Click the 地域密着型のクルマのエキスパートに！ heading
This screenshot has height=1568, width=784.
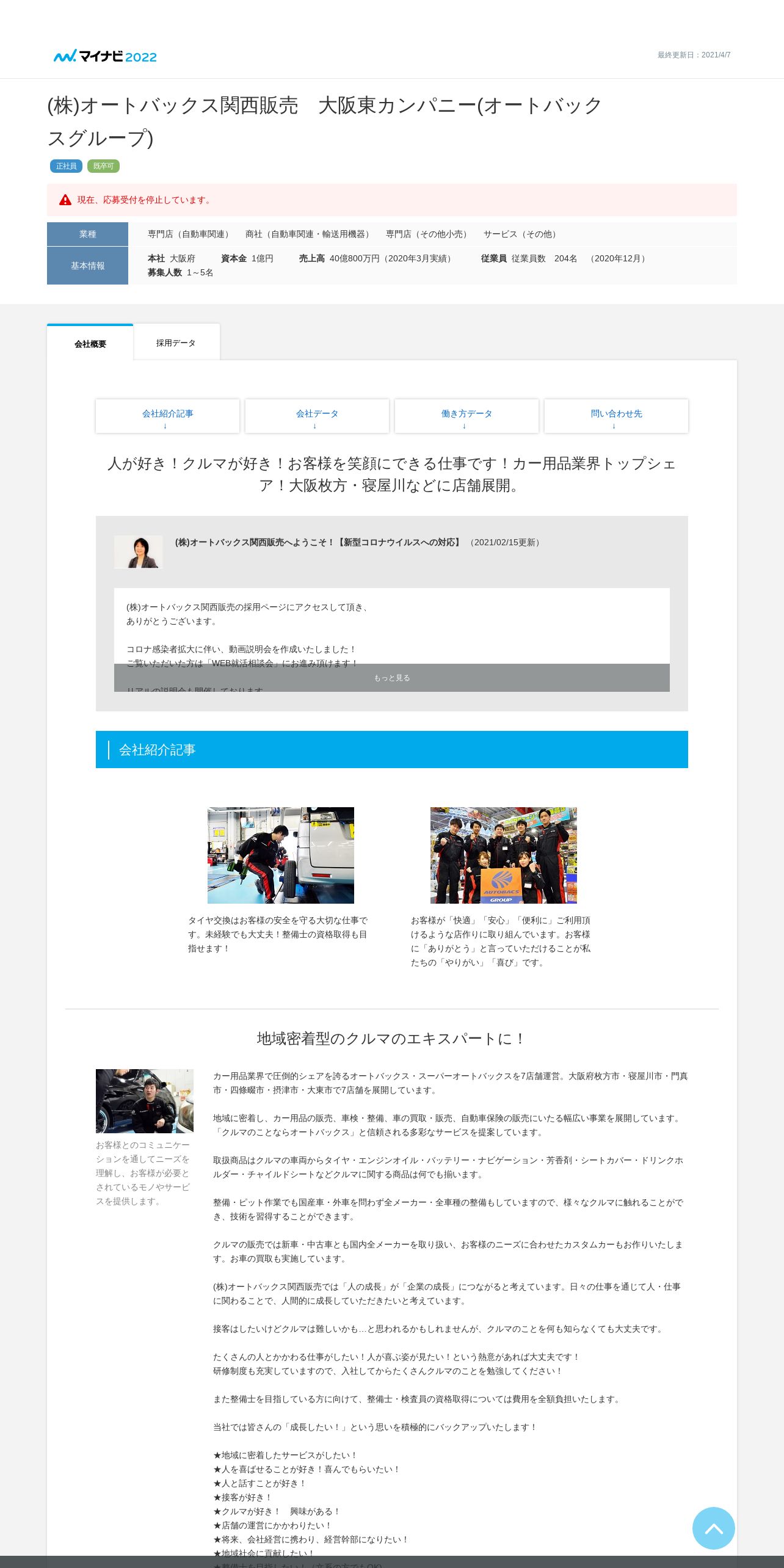pos(392,1039)
